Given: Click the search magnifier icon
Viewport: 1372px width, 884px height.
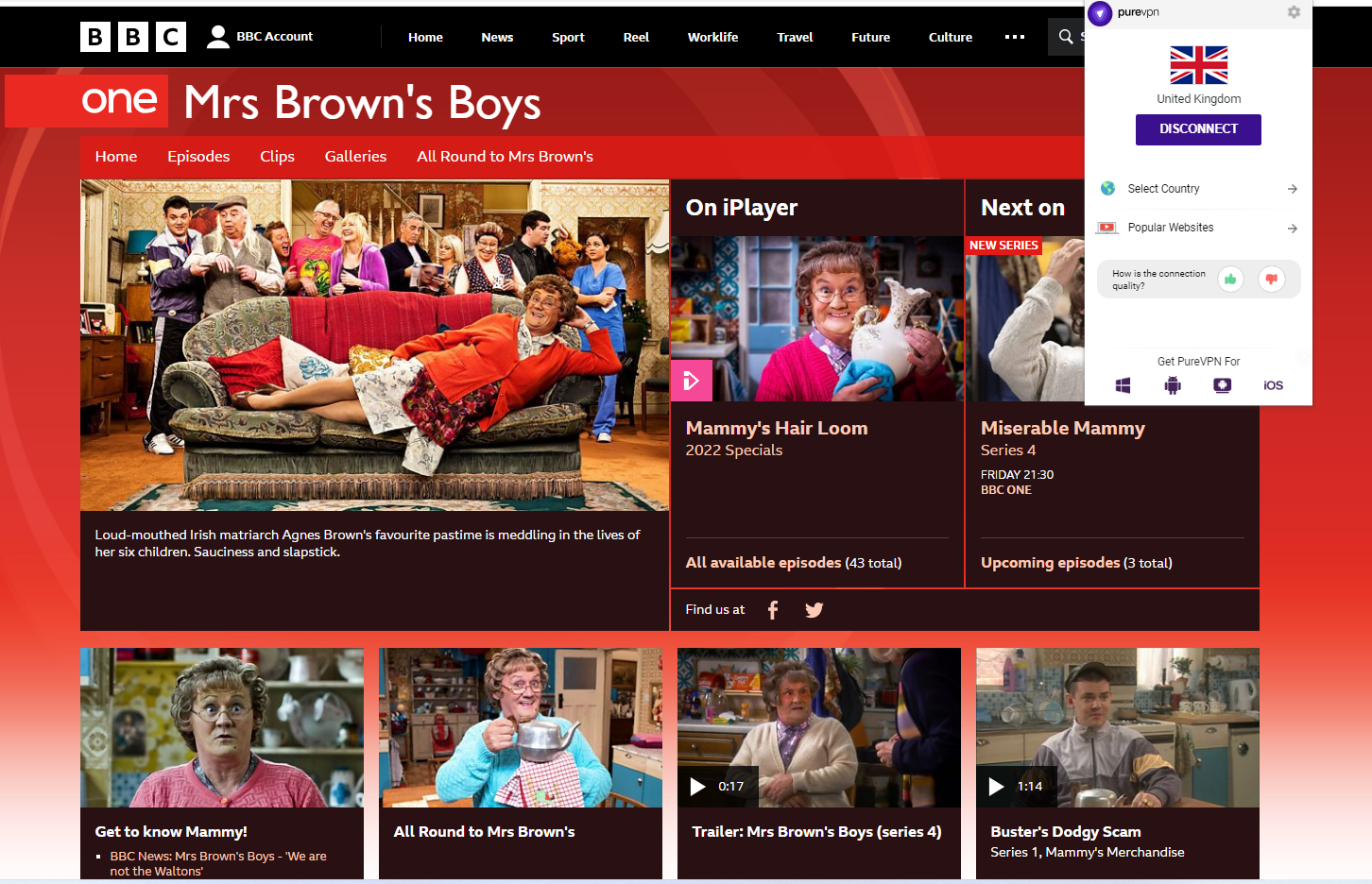Looking at the screenshot, I should tap(1066, 37).
